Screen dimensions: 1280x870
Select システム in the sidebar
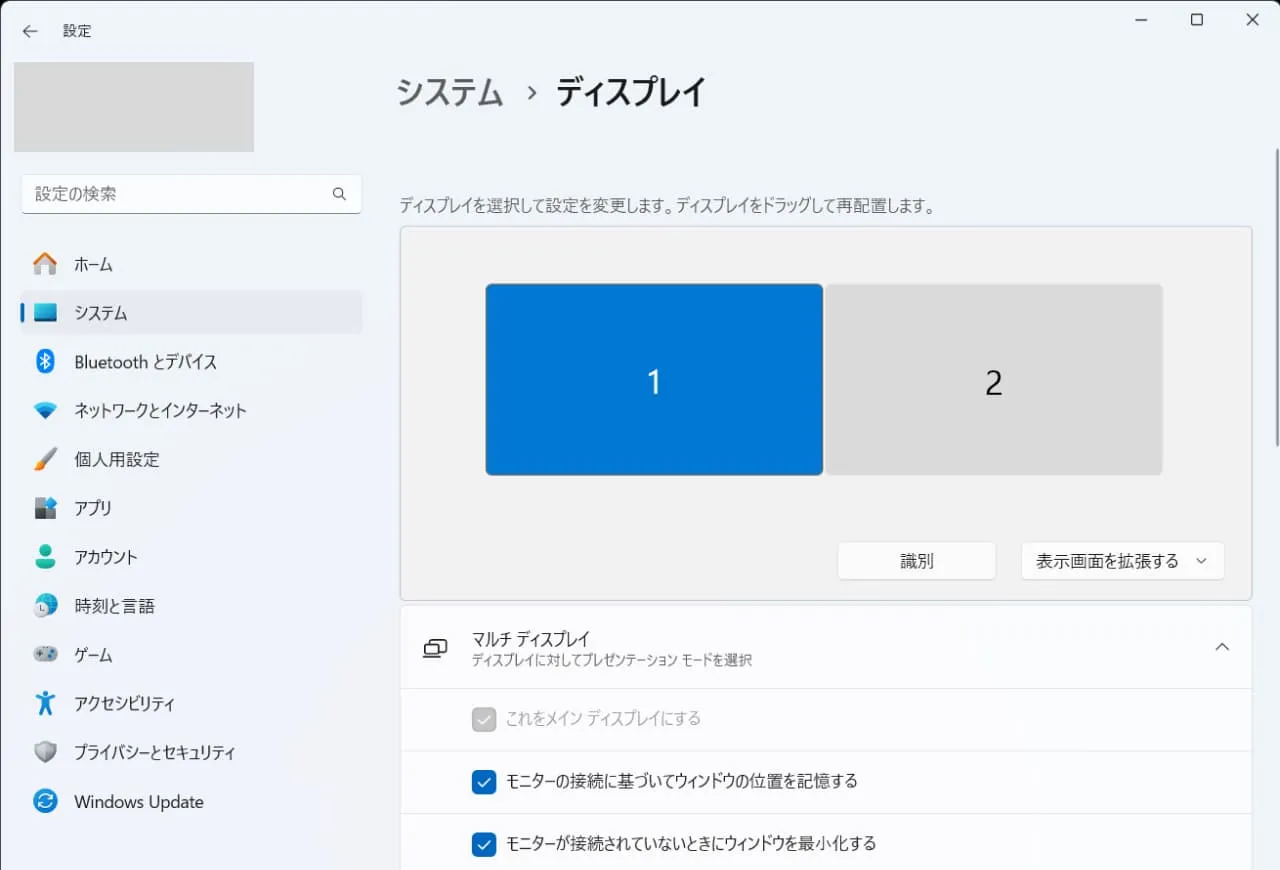(191, 313)
